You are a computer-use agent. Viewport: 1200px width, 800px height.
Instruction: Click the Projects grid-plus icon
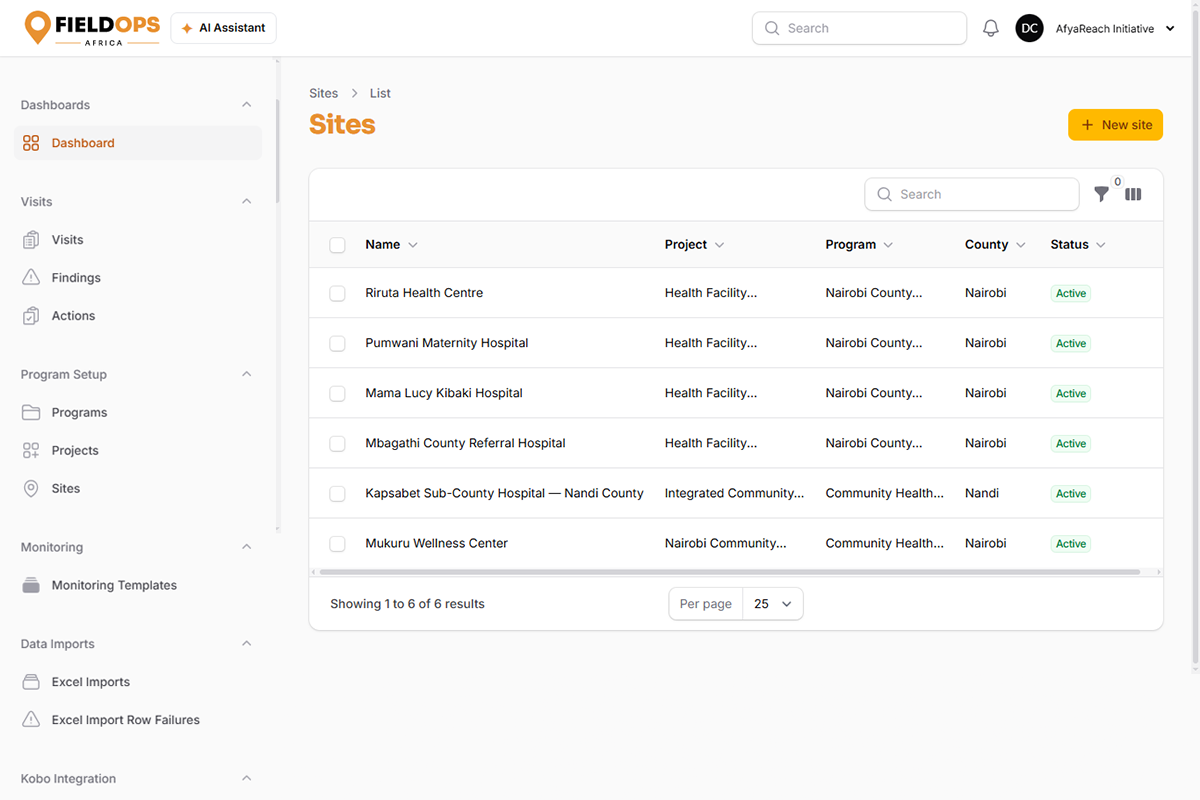click(x=31, y=451)
